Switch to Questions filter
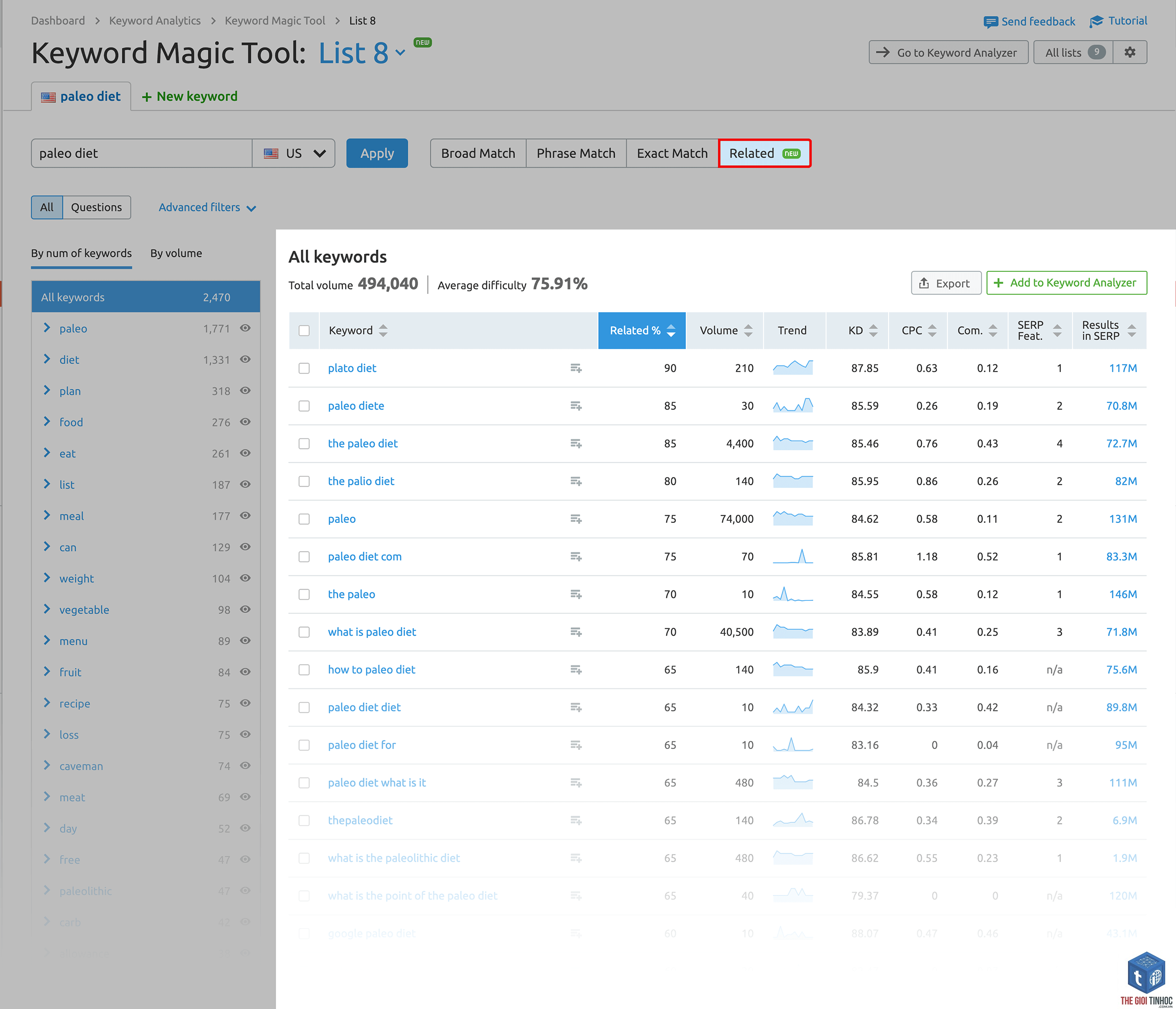The image size is (1176, 1009). click(96, 208)
